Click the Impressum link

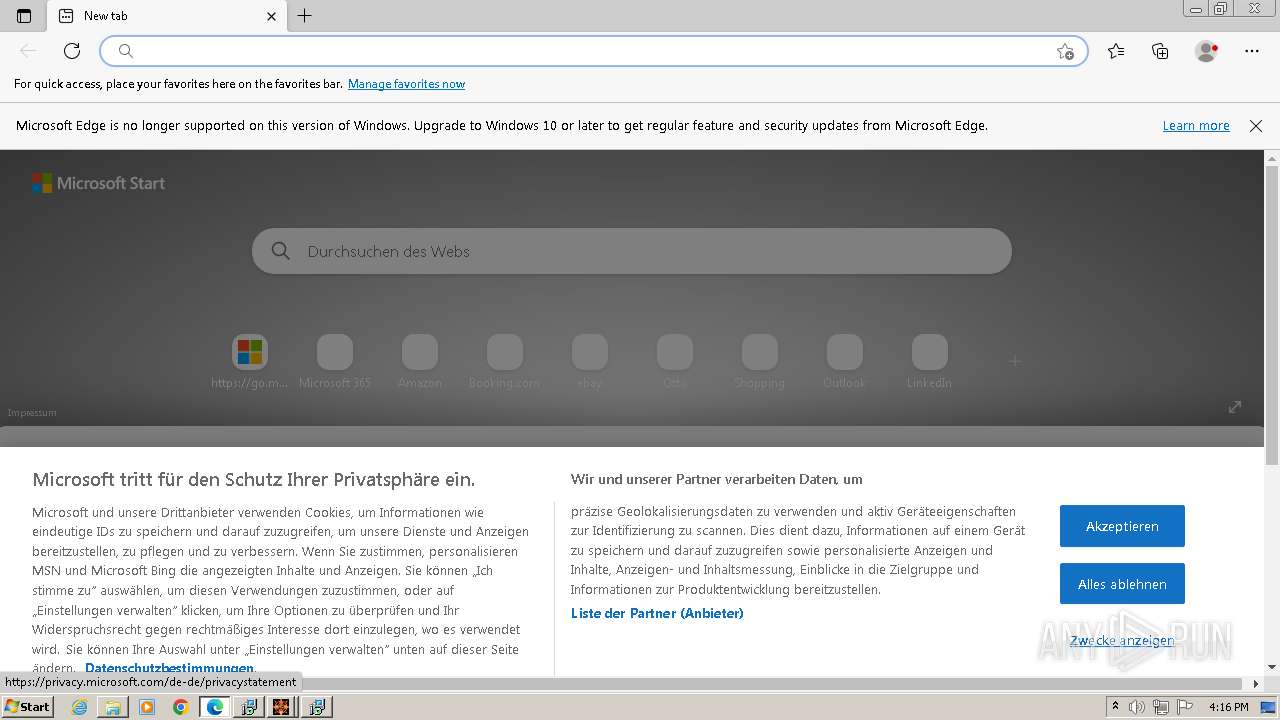(x=32, y=413)
